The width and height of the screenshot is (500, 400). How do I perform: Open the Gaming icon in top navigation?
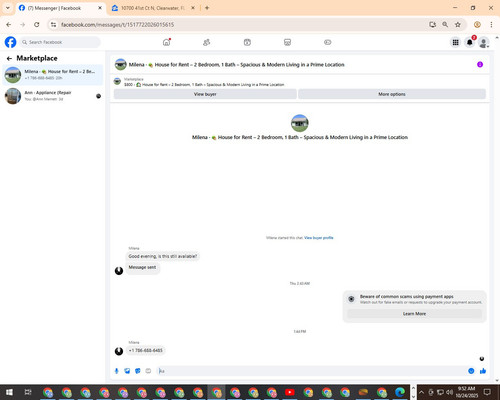point(328,42)
